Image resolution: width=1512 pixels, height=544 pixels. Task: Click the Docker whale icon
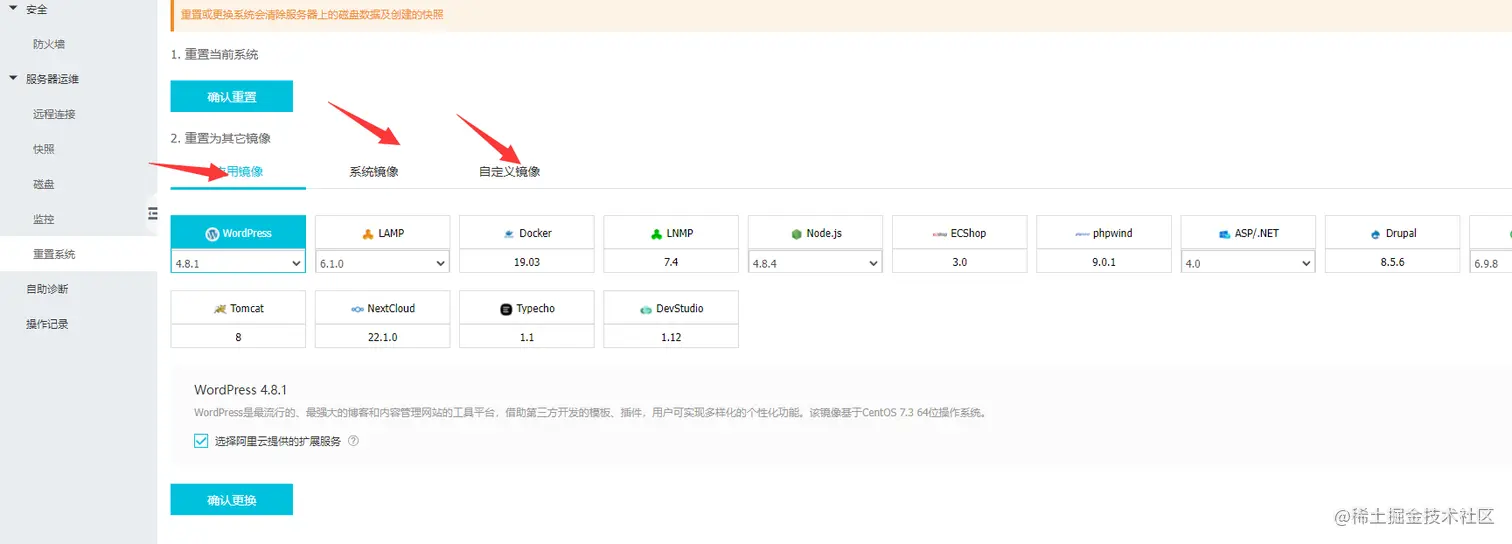(509, 234)
